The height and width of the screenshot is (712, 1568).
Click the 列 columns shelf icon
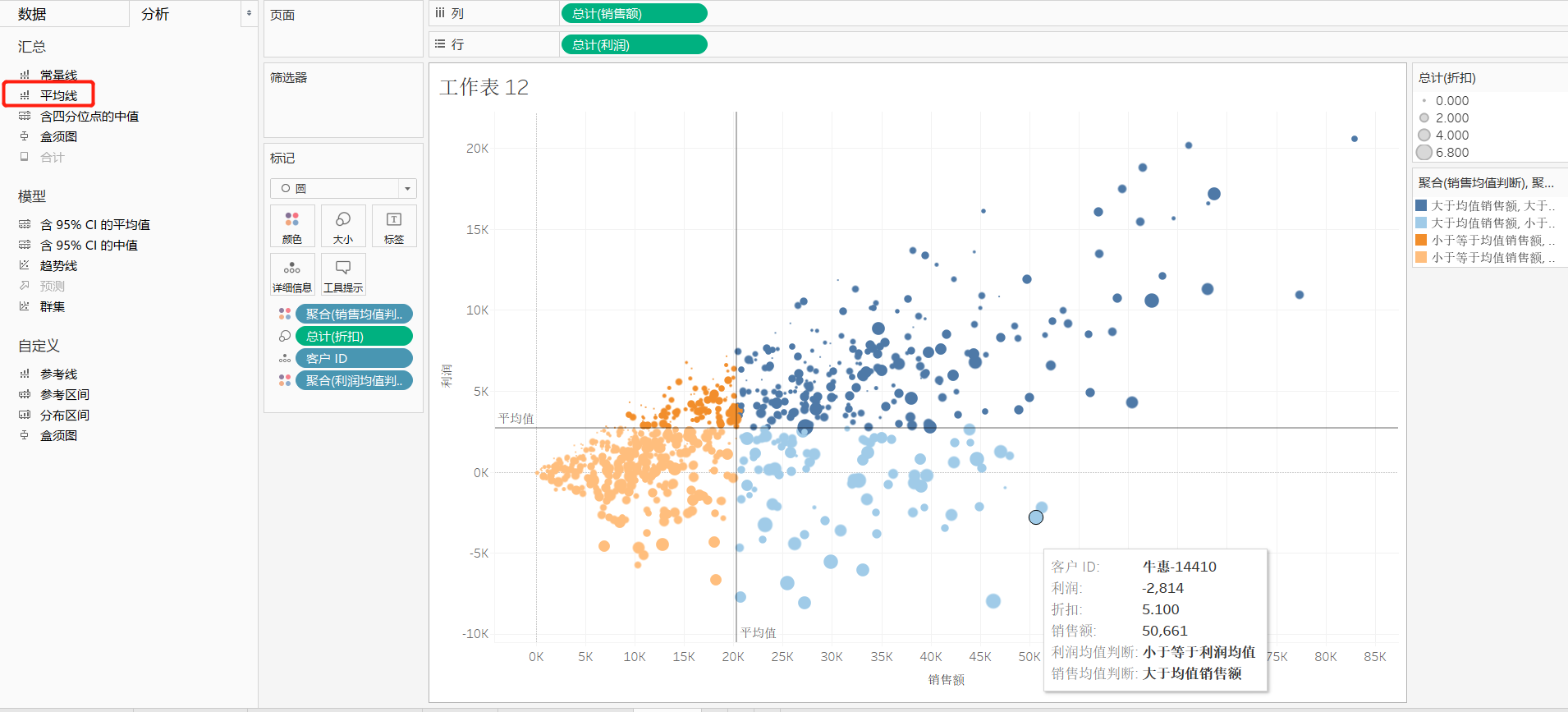click(440, 13)
